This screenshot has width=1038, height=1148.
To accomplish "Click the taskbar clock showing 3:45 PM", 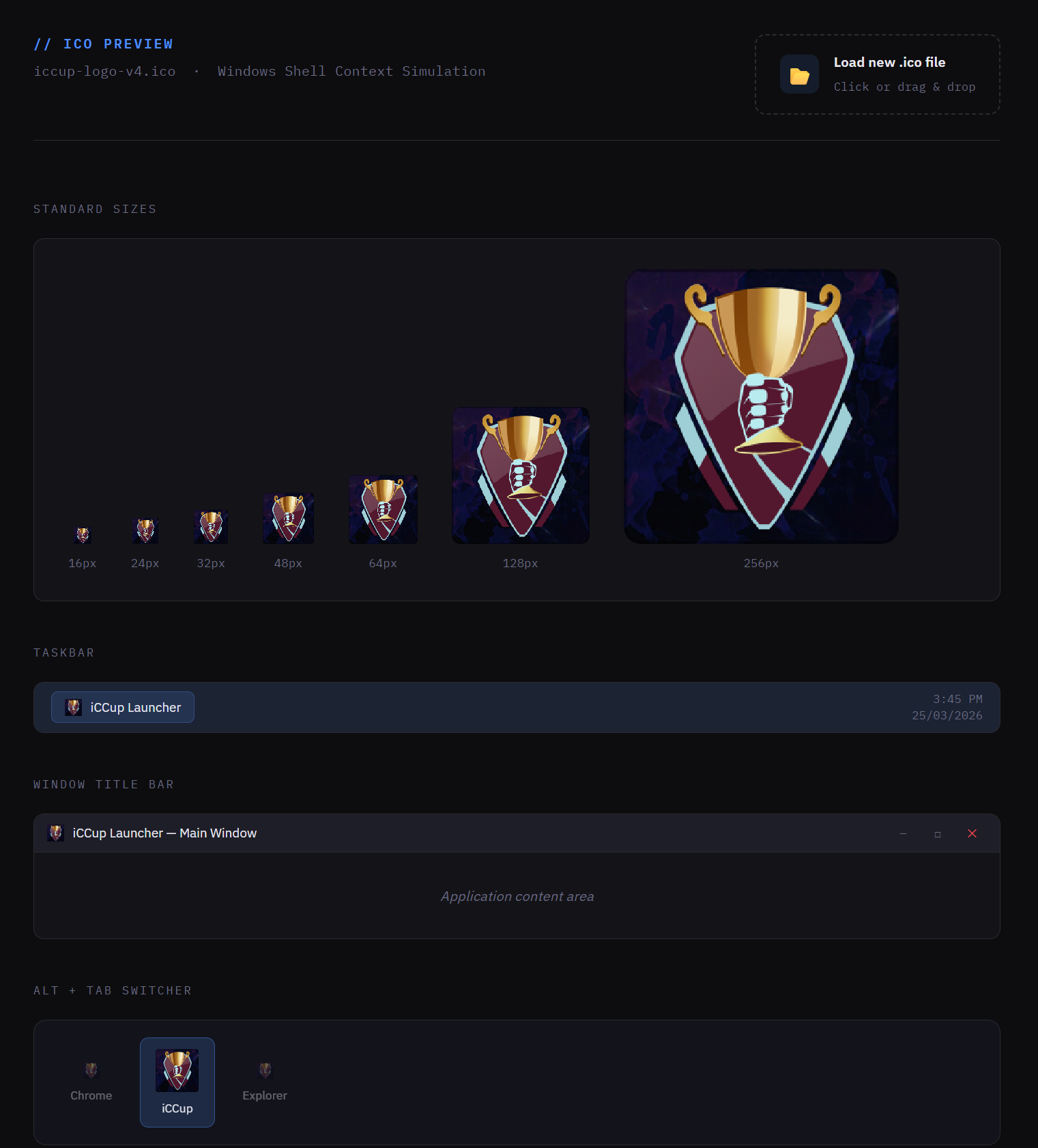I will click(947, 707).
